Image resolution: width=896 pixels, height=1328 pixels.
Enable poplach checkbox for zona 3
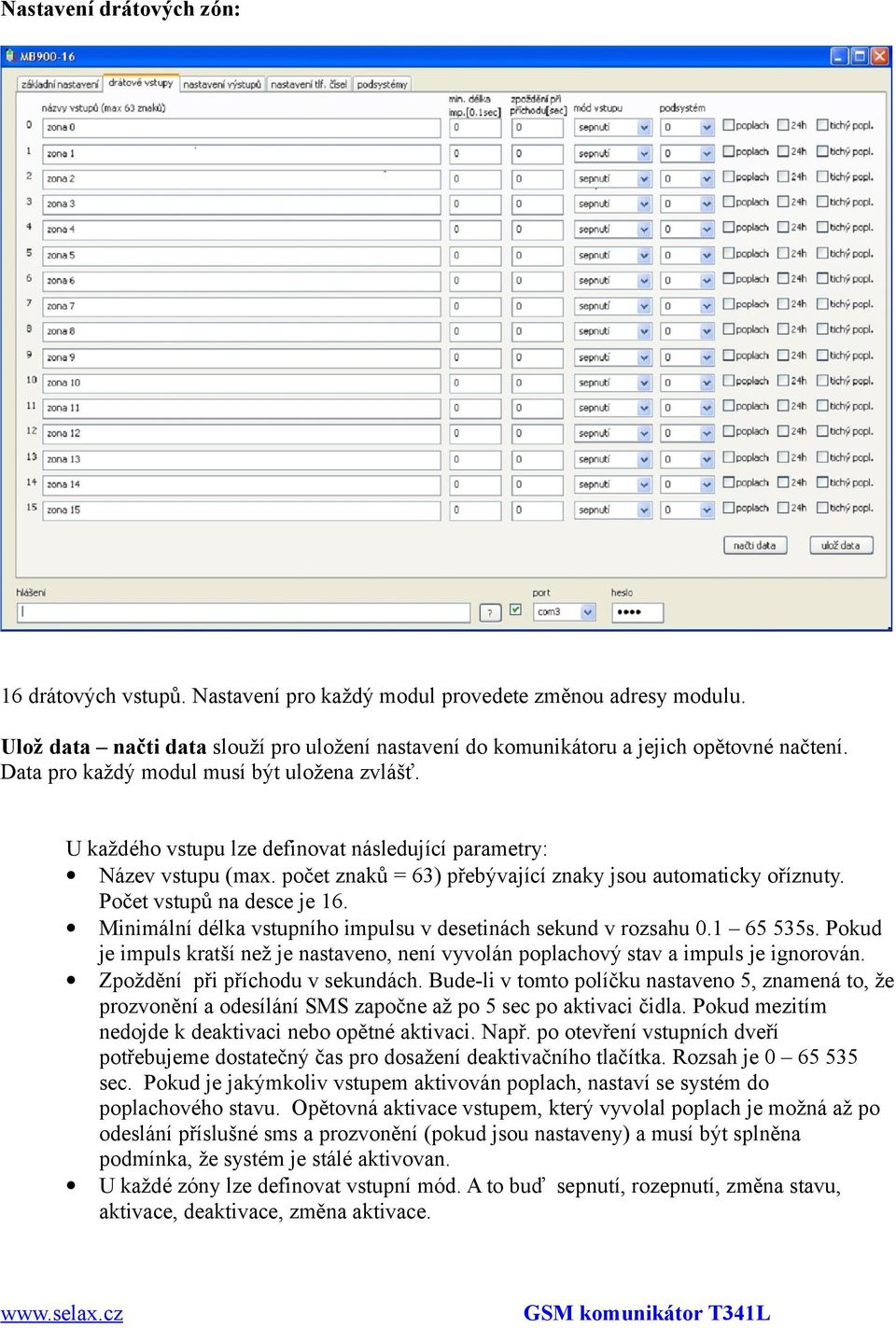point(729,202)
